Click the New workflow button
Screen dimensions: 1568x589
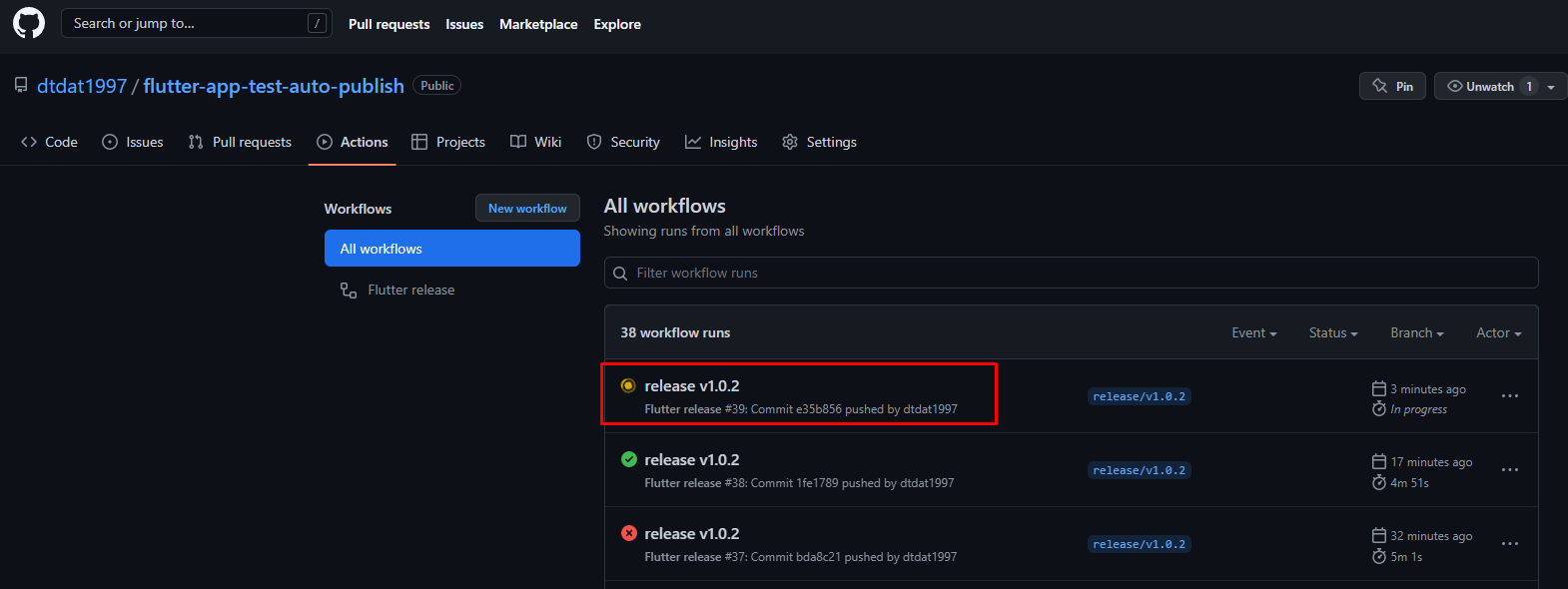527,208
